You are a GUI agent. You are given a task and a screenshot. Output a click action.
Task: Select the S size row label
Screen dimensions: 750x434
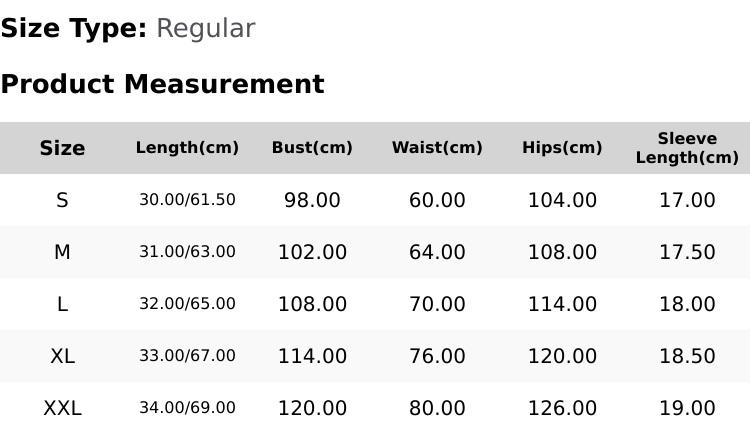62,200
